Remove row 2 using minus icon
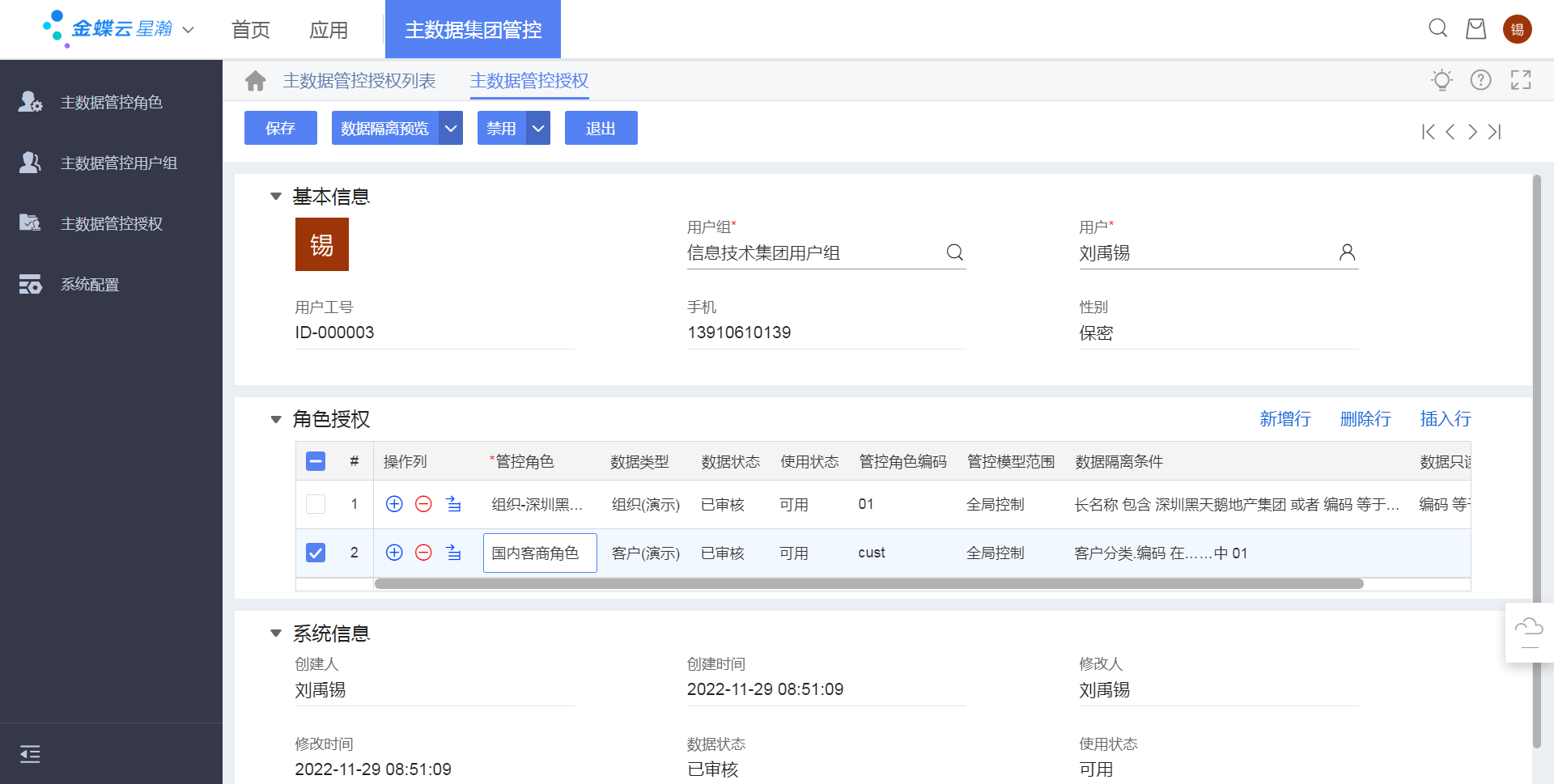1554x784 pixels. [x=423, y=553]
